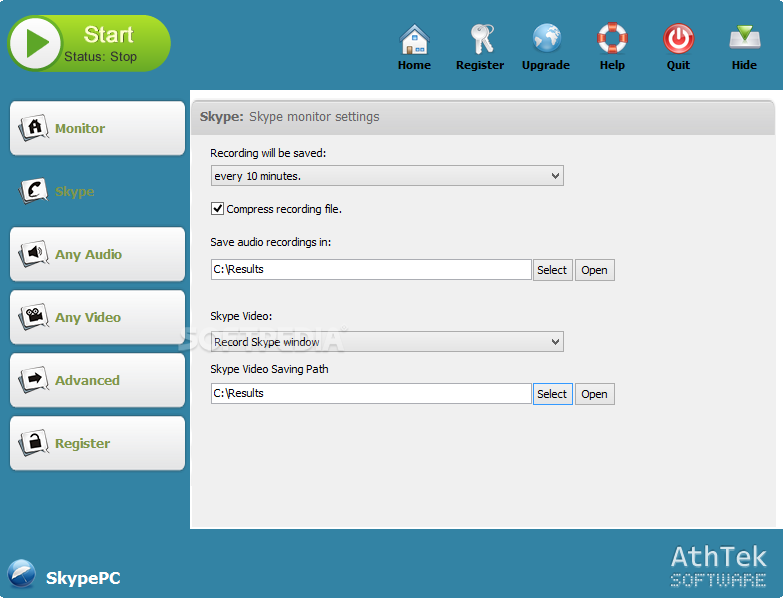Viewport: 783px width, 598px height.
Task: Click the Hide text label
Action: (744, 65)
